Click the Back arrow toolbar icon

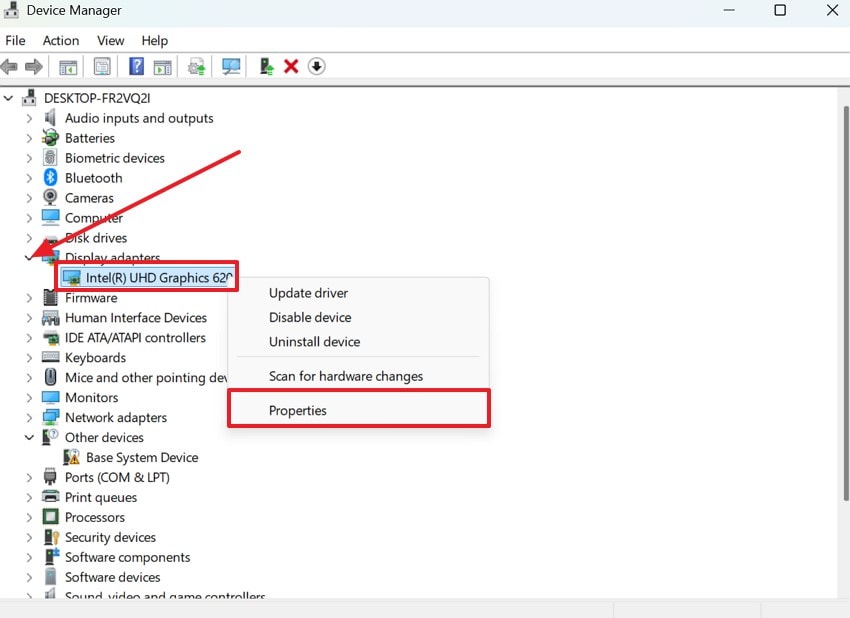(x=9, y=67)
